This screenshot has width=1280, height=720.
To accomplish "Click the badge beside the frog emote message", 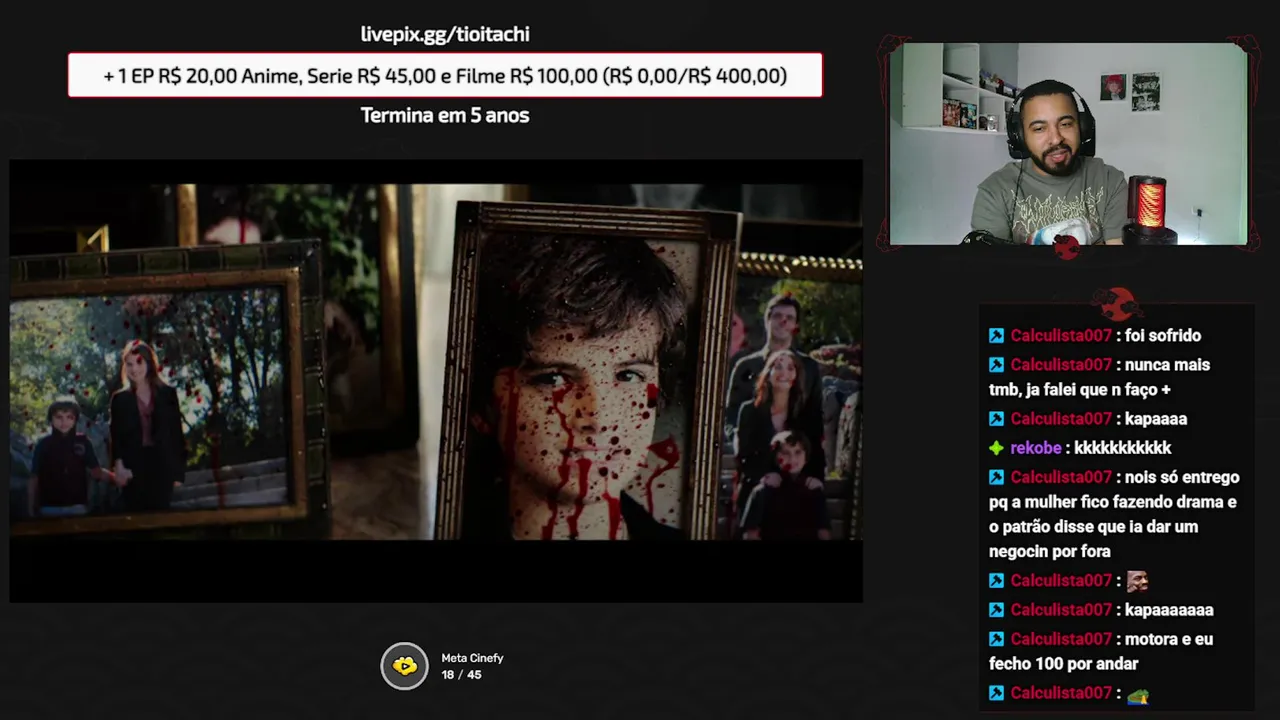I will pos(996,693).
